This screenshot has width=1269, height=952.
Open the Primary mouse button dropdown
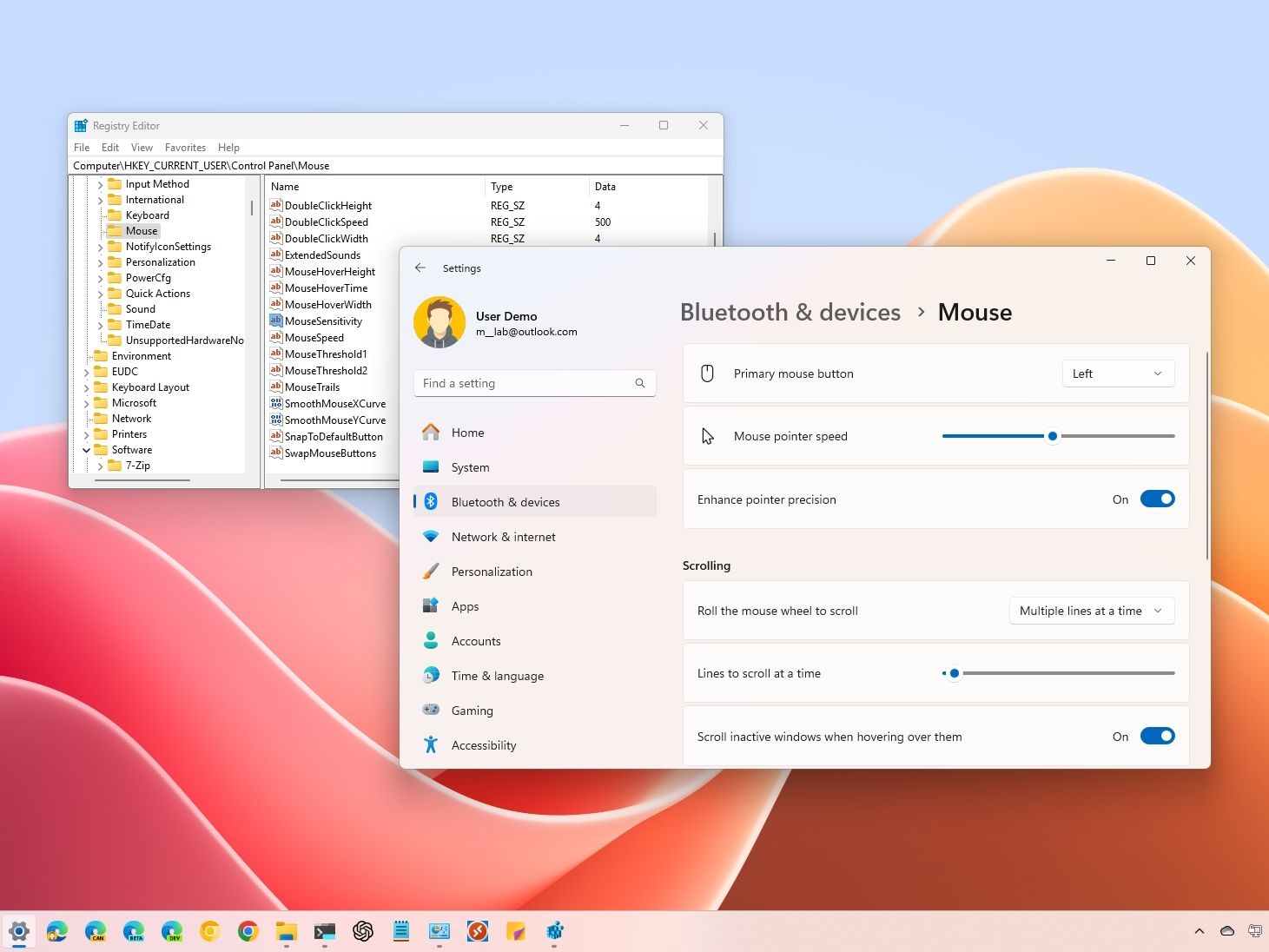(1118, 374)
